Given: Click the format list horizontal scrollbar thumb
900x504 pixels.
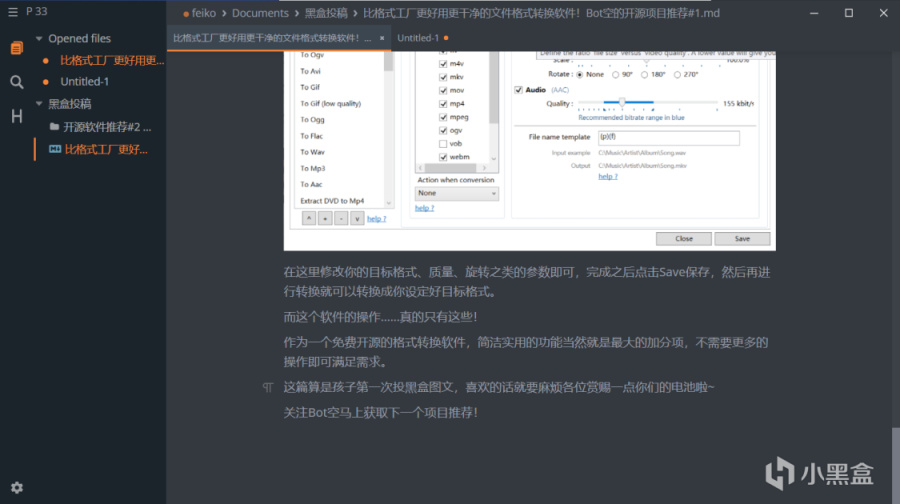Looking at the screenshot, I should tap(451, 168).
